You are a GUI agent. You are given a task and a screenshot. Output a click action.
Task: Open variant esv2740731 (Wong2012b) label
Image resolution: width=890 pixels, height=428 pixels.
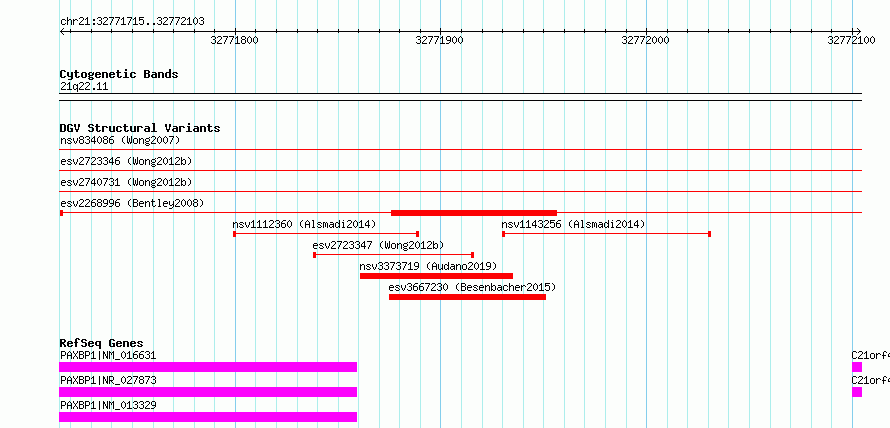pyautogui.click(x=126, y=182)
